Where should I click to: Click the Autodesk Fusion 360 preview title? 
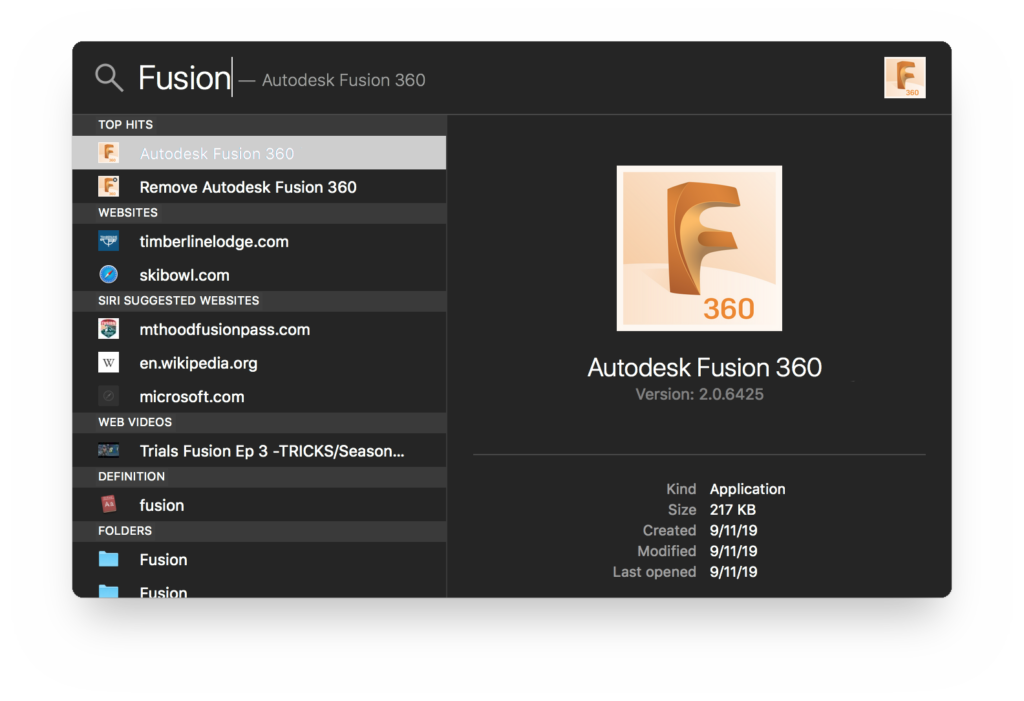click(704, 368)
